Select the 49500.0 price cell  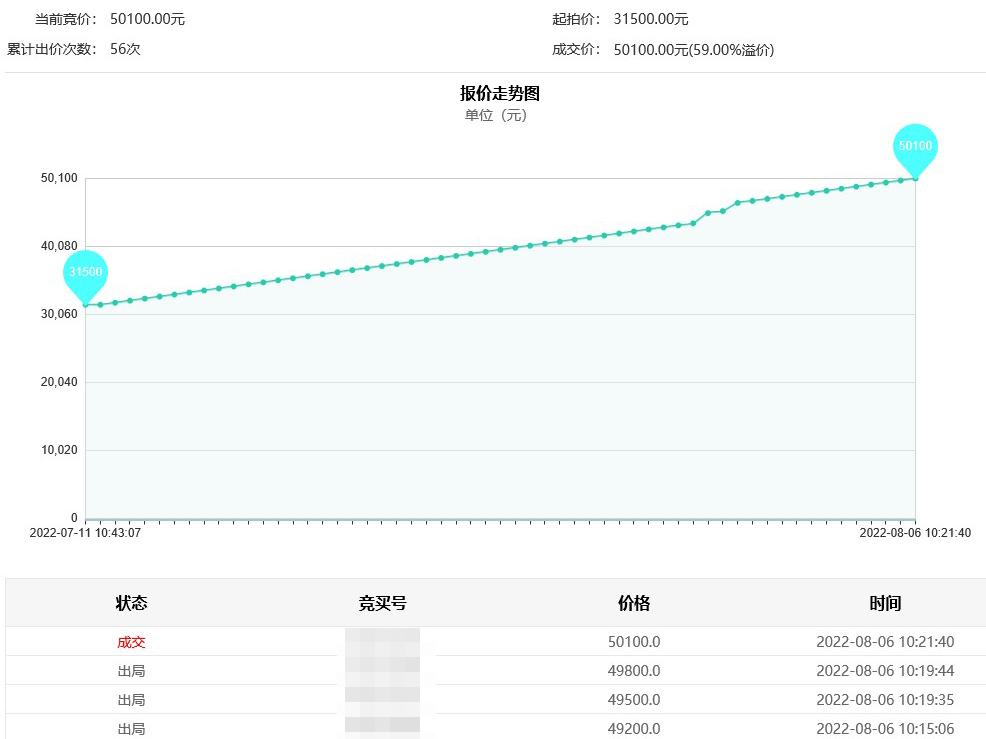coord(634,700)
